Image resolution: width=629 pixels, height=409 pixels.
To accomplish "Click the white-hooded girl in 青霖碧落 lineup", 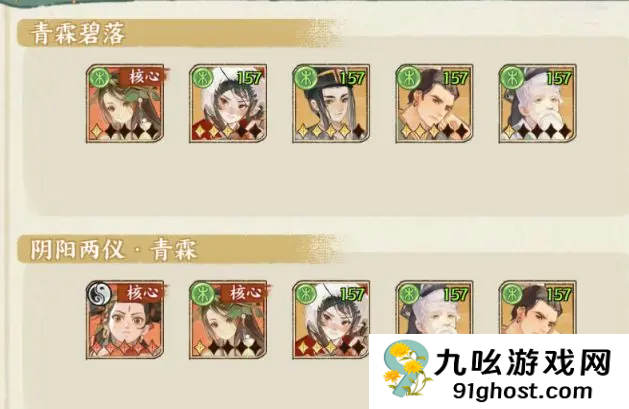I will (228, 103).
